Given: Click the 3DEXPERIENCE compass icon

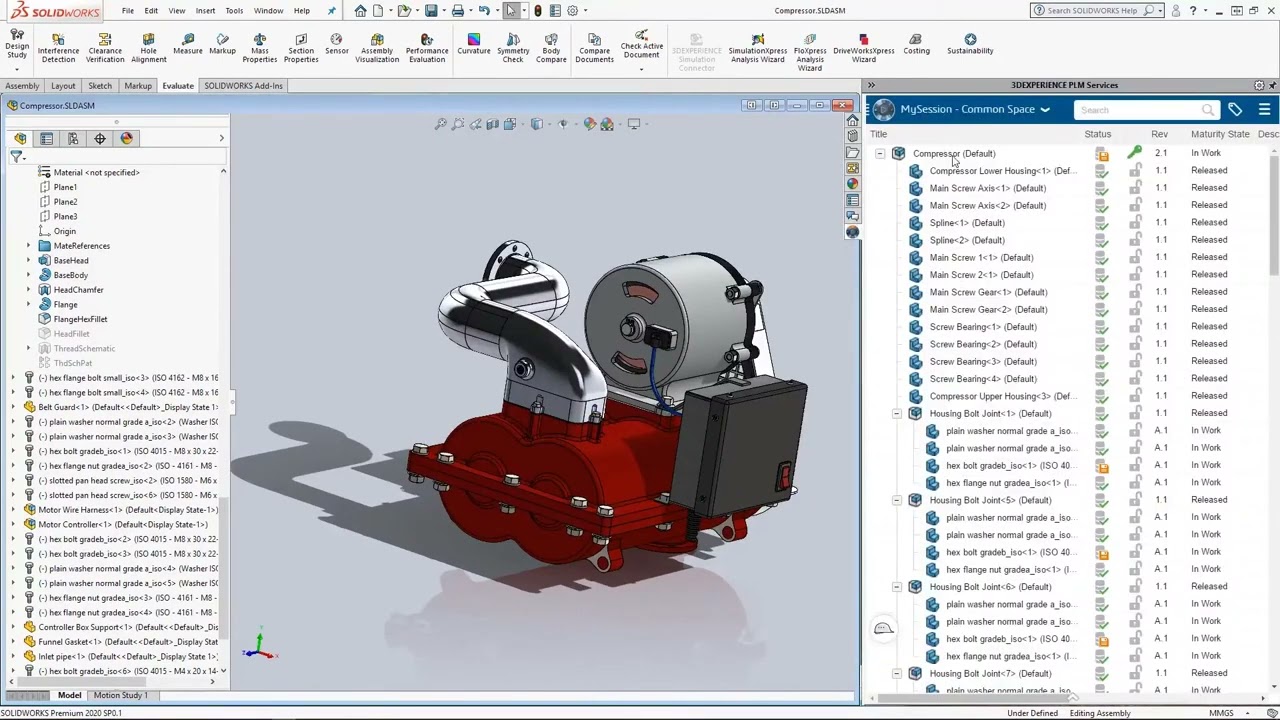Looking at the screenshot, I should tap(882, 110).
